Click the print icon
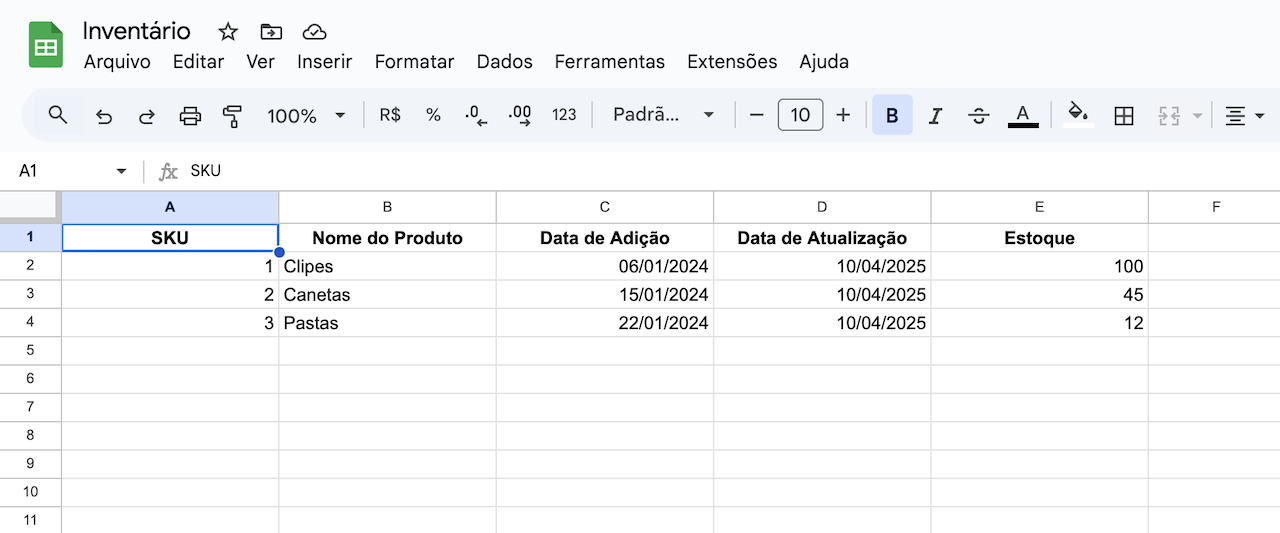The image size is (1280, 533). pos(190,116)
